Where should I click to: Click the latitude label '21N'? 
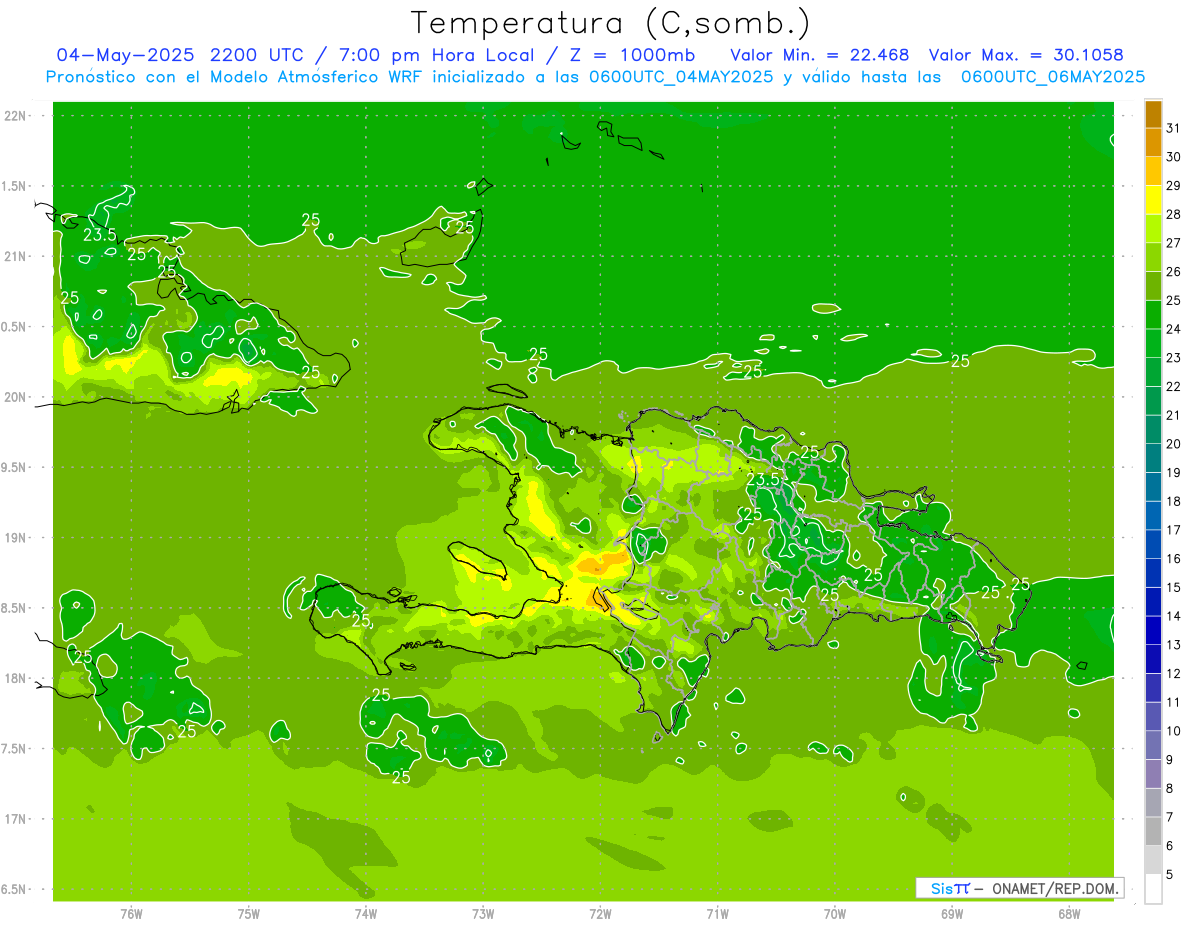click(15, 256)
